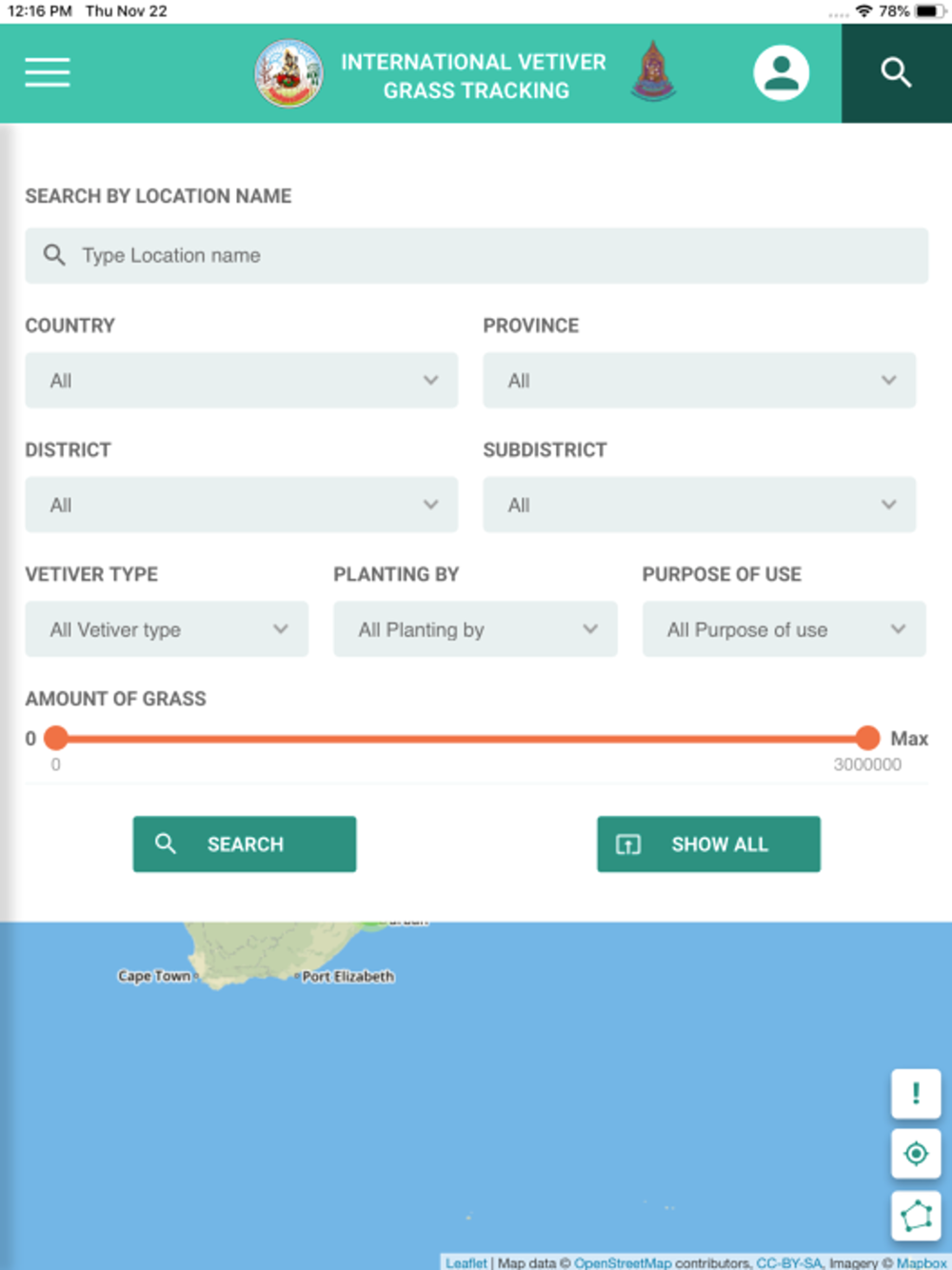The image size is (952, 1270).
Task: Tap the exclamation alert map button
Action: [916, 1093]
